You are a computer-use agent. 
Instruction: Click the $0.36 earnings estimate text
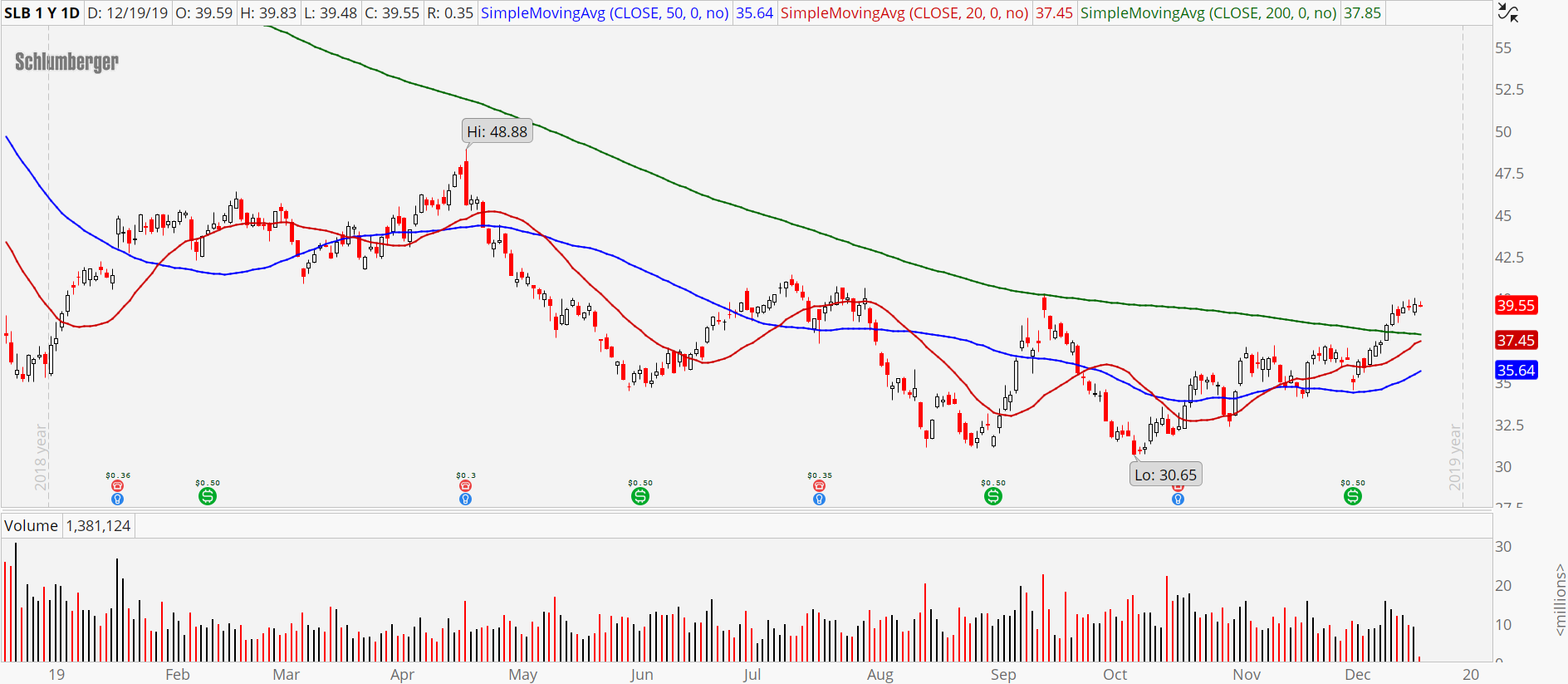pos(118,475)
